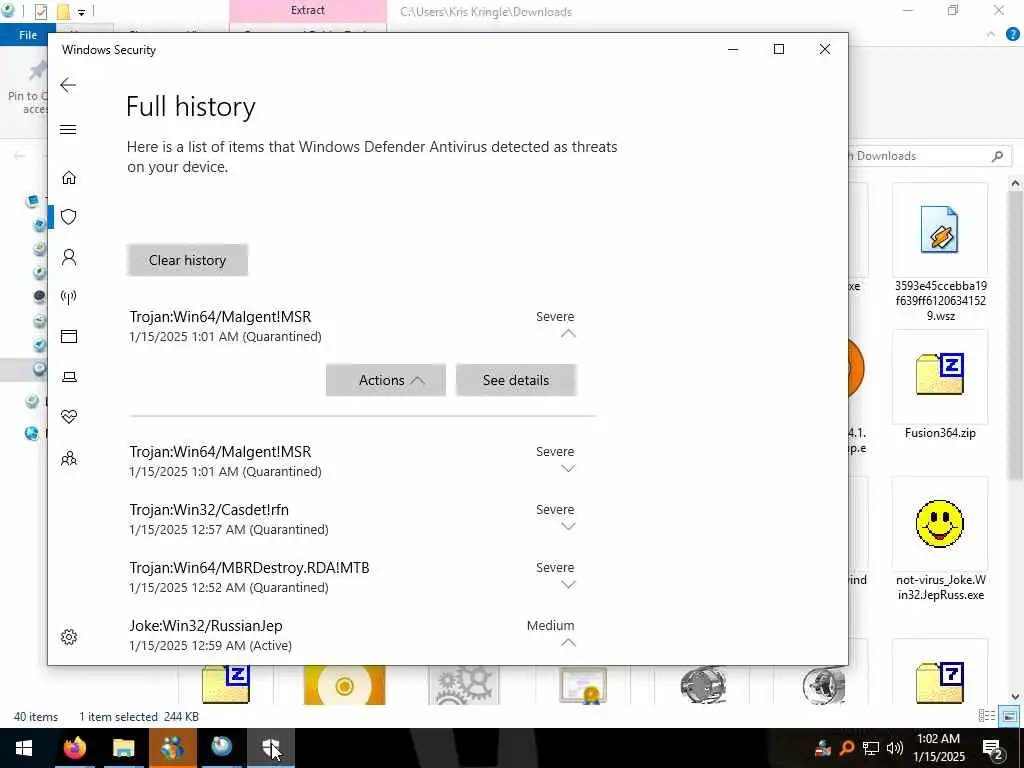Switch File Explorer to details view
This screenshot has height=768, width=1024.
pyautogui.click(x=987, y=716)
